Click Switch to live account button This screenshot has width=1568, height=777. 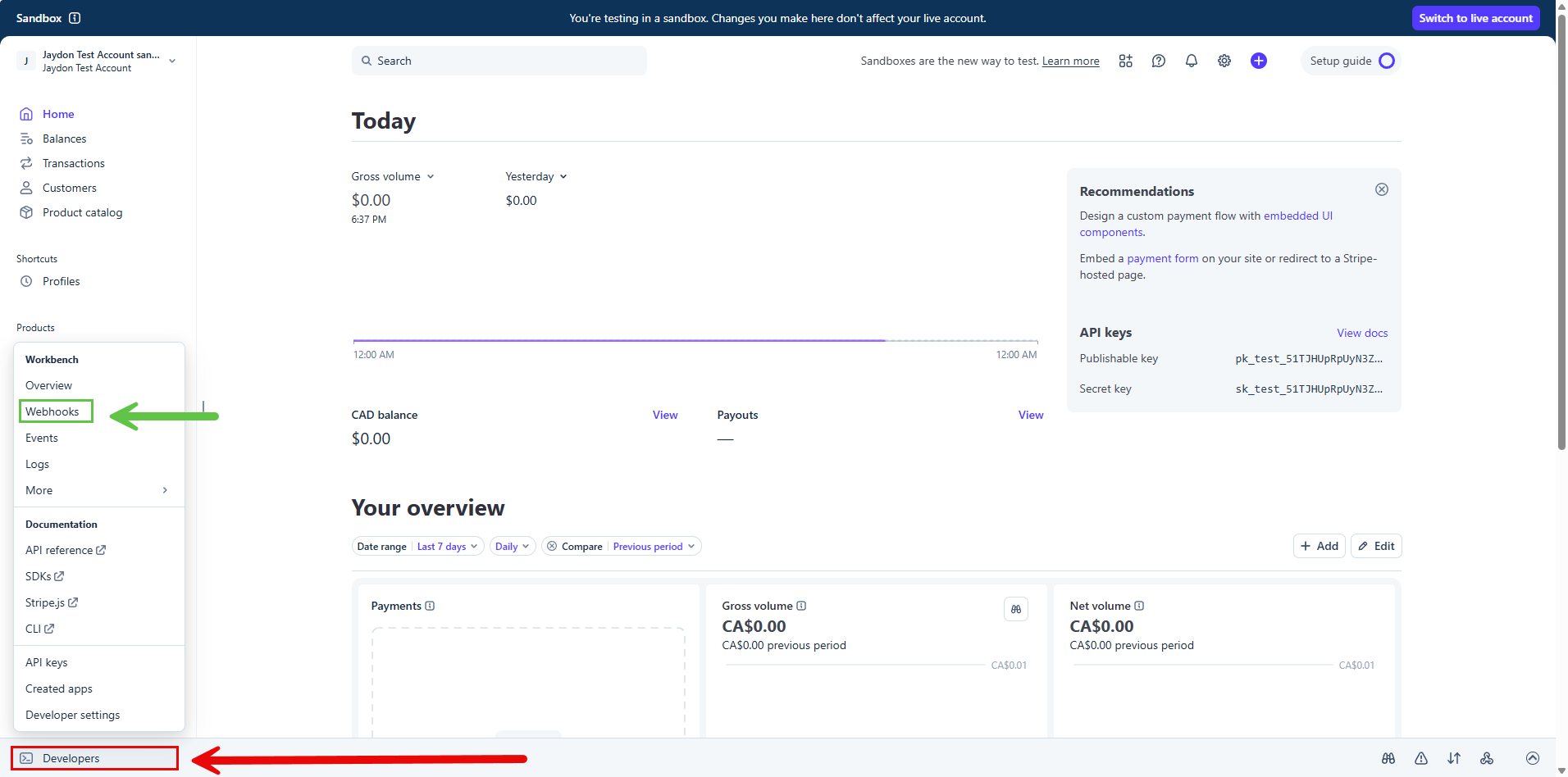1475,18
